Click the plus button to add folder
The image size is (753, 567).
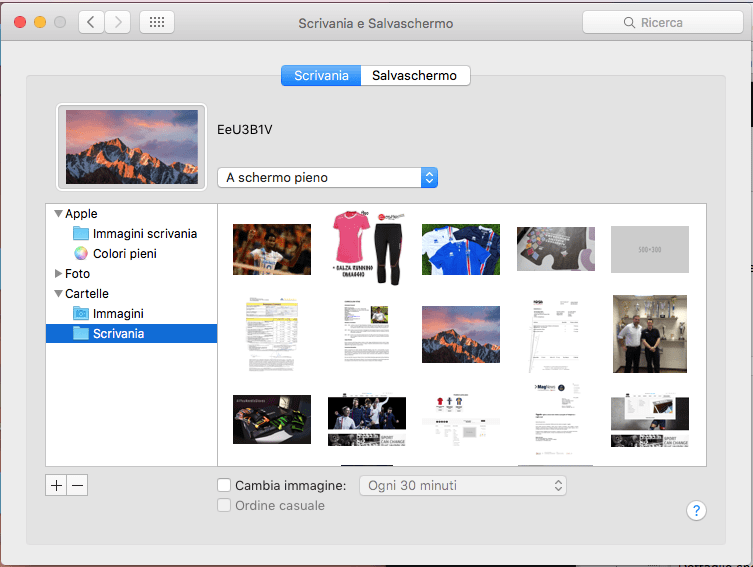pyautogui.click(x=56, y=485)
